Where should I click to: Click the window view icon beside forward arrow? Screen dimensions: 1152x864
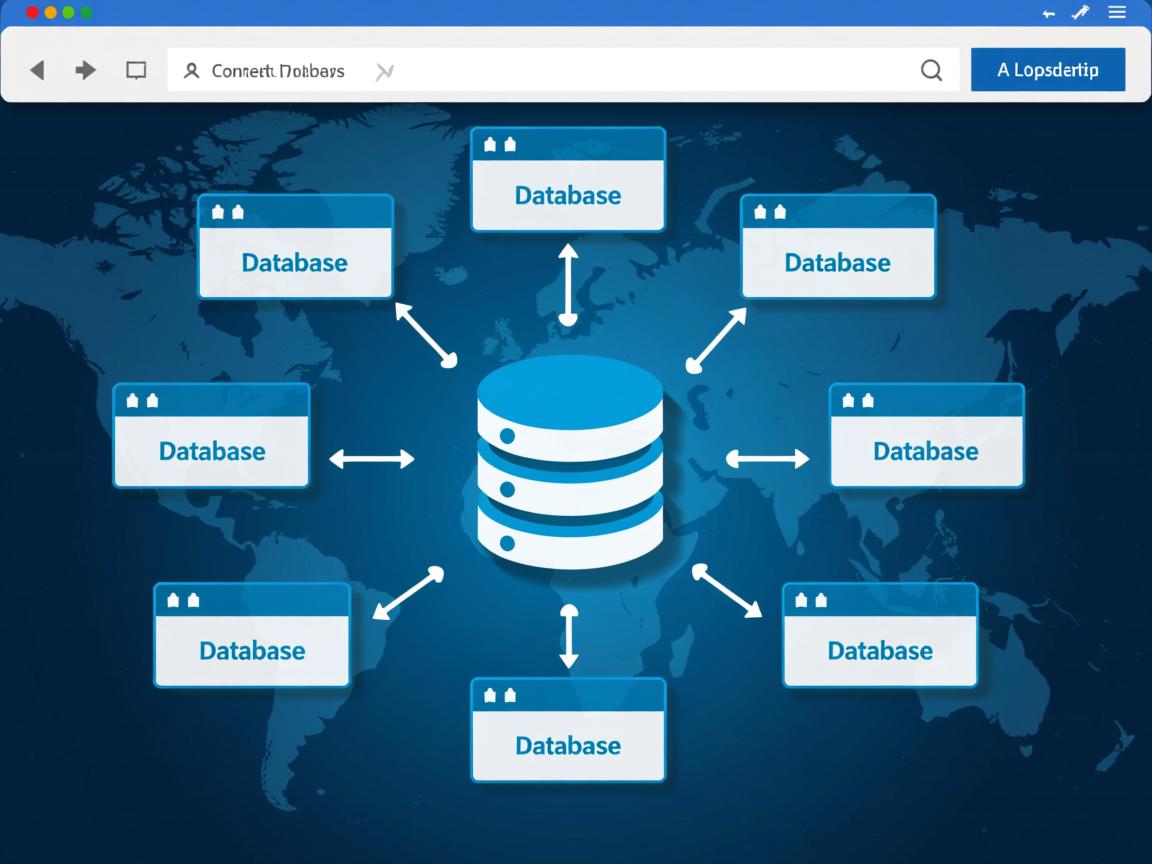(x=136, y=70)
